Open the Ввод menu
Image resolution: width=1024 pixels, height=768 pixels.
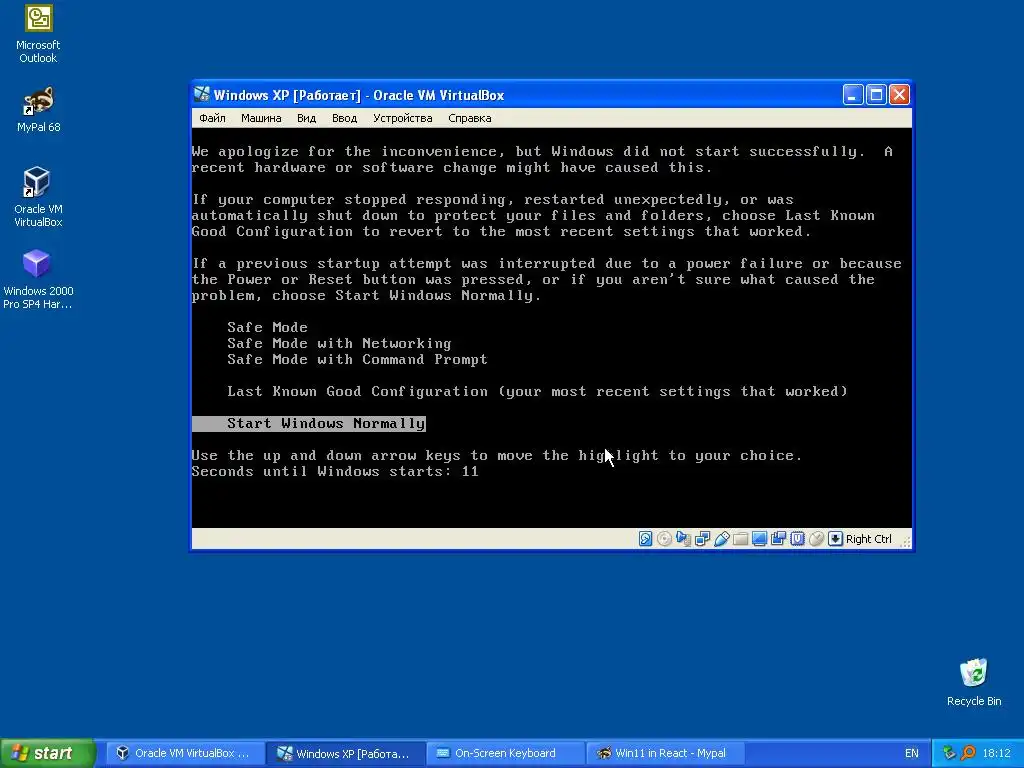click(344, 118)
